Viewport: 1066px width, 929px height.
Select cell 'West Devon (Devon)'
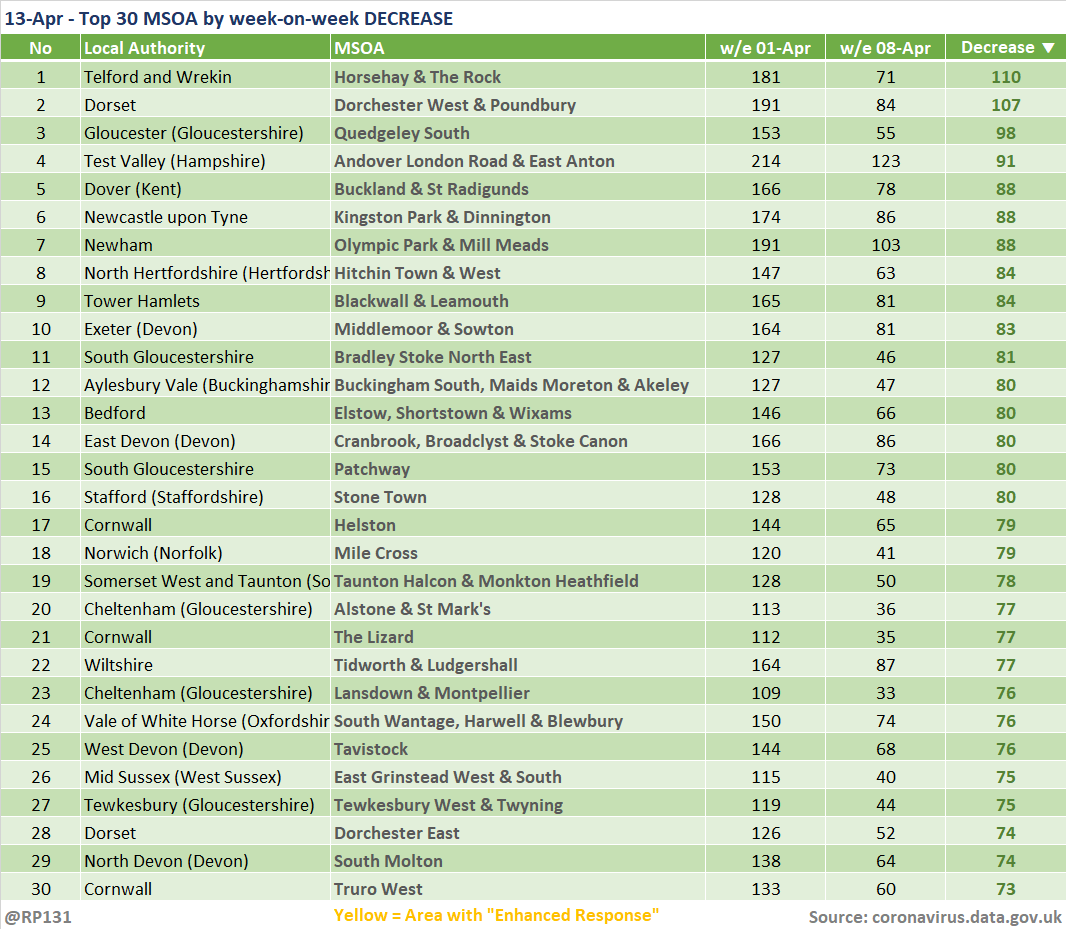click(x=205, y=749)
